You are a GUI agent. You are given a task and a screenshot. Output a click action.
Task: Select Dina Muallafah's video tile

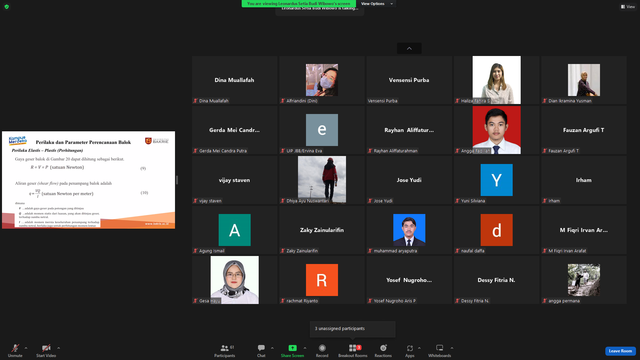(235, 80)
